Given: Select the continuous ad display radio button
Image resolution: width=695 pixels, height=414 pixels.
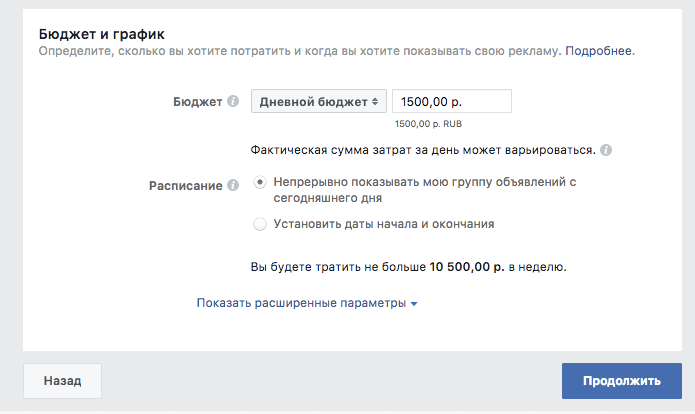Looking at the screenshot, I should click(260, 182).
